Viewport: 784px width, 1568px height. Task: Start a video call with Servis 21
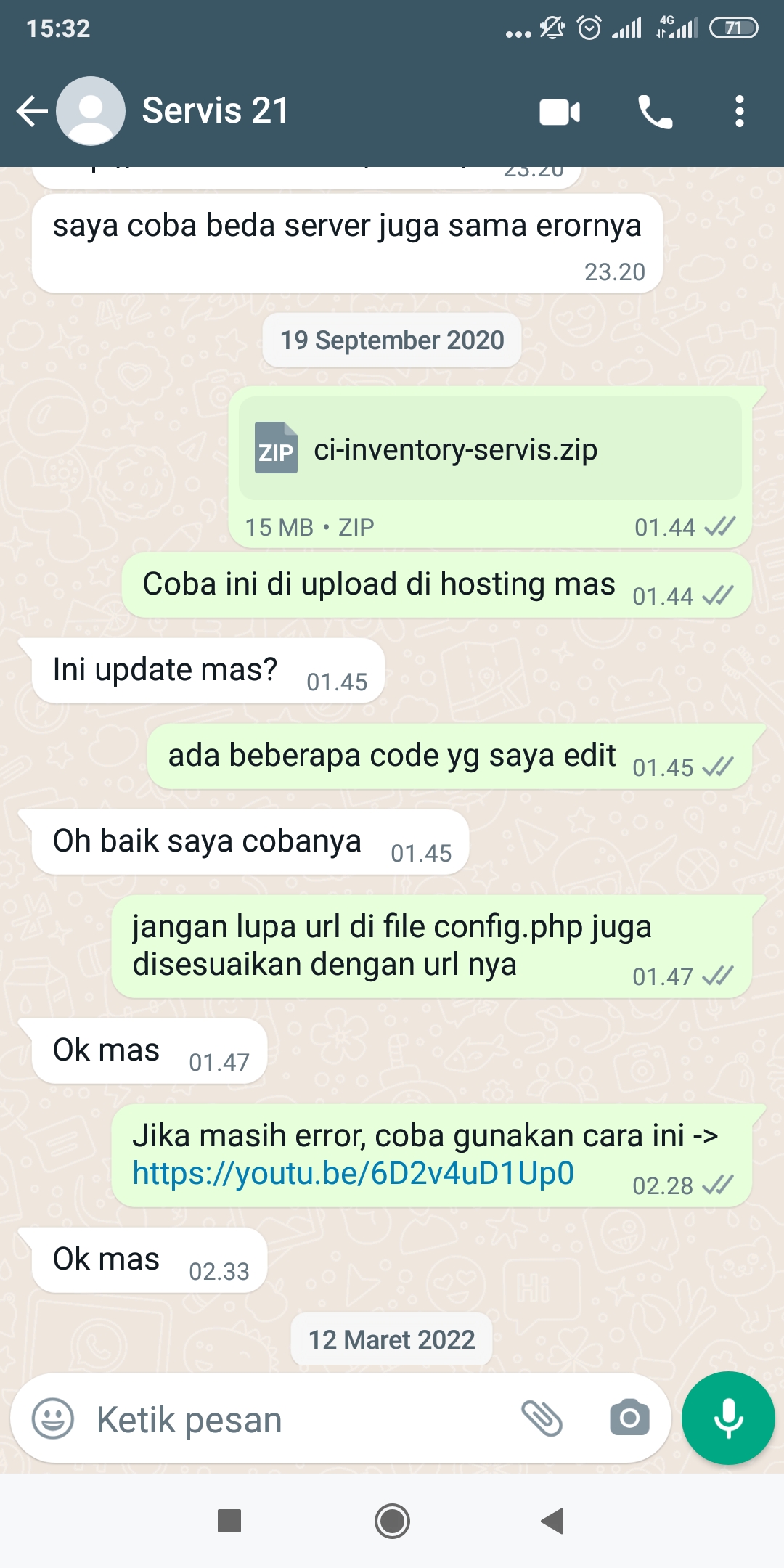coord(560,112)
